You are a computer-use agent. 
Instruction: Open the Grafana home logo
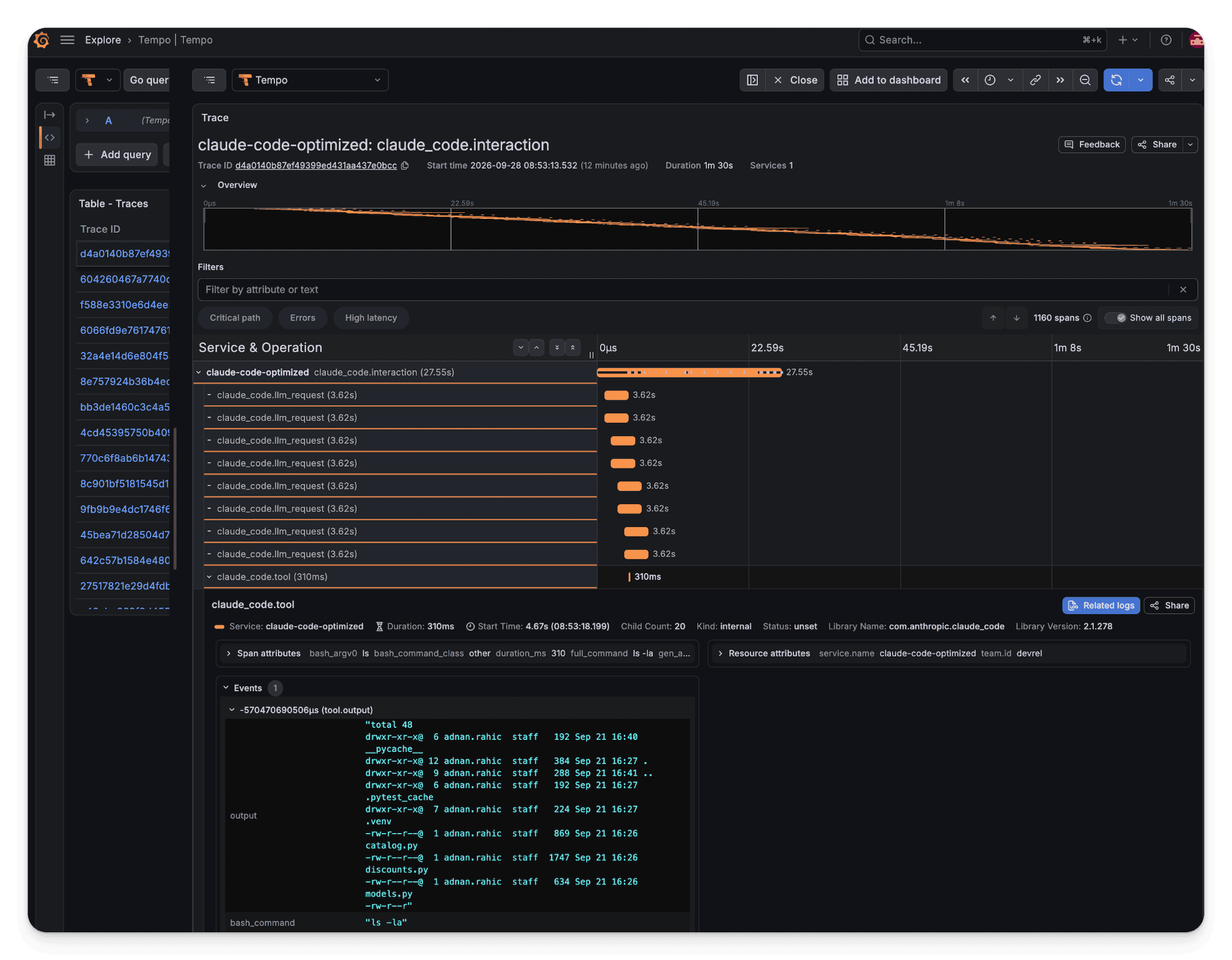click(x=42, y=40)
